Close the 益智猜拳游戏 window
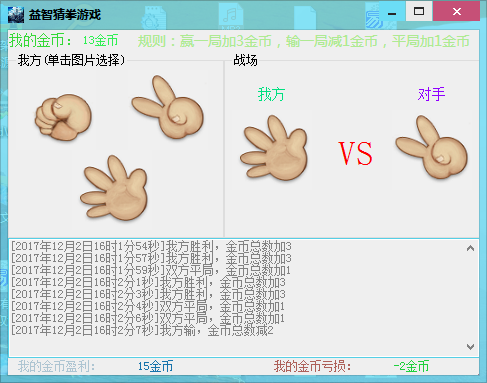This screenshot has width=487, height=383. pos(457,11)
